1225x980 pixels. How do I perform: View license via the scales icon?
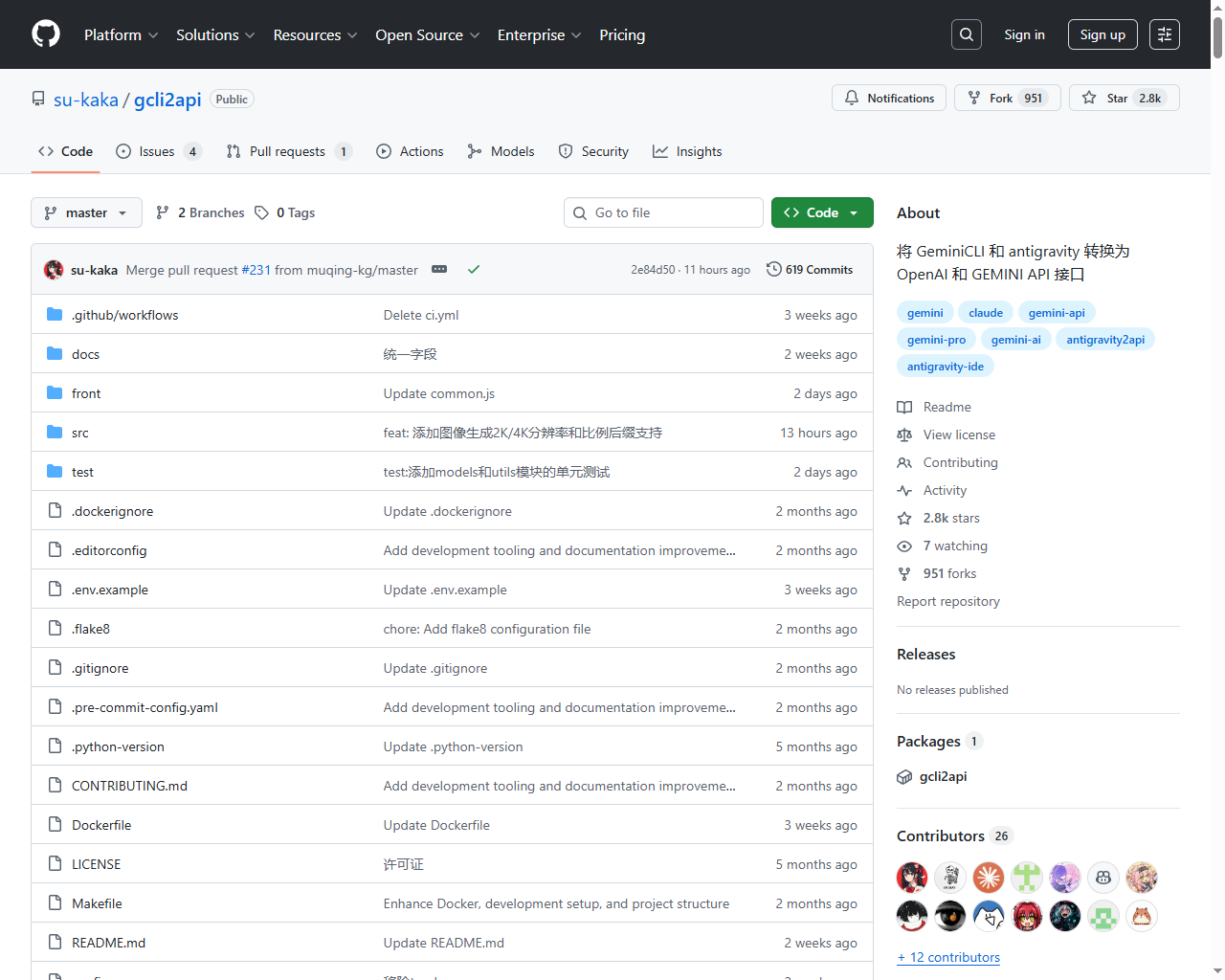(x=903, y=434)
